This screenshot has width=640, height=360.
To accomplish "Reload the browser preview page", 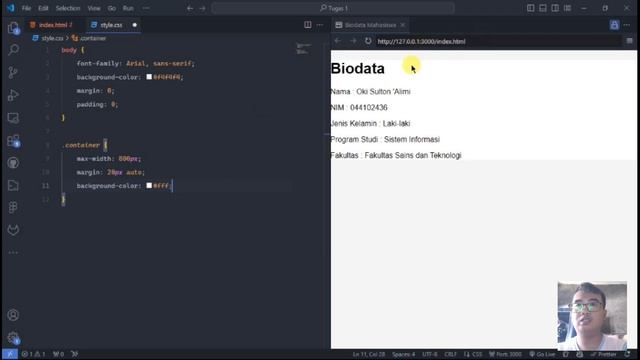I will [x=368, y=41].
